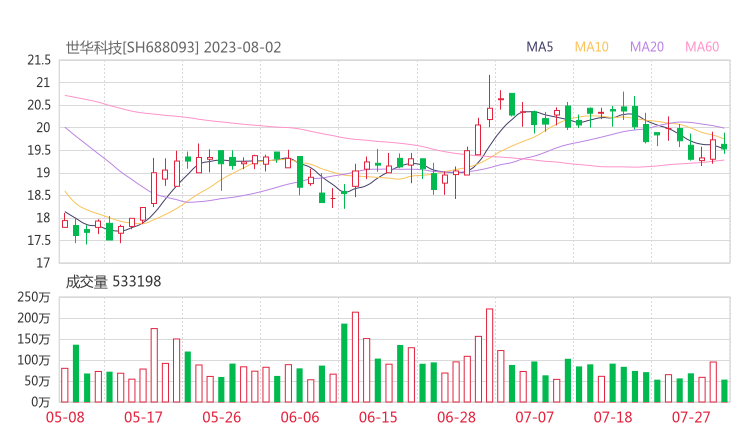Click the 06-15 date axis label
The width and height of the screenshot is (740, 440).
pos(378,417)
